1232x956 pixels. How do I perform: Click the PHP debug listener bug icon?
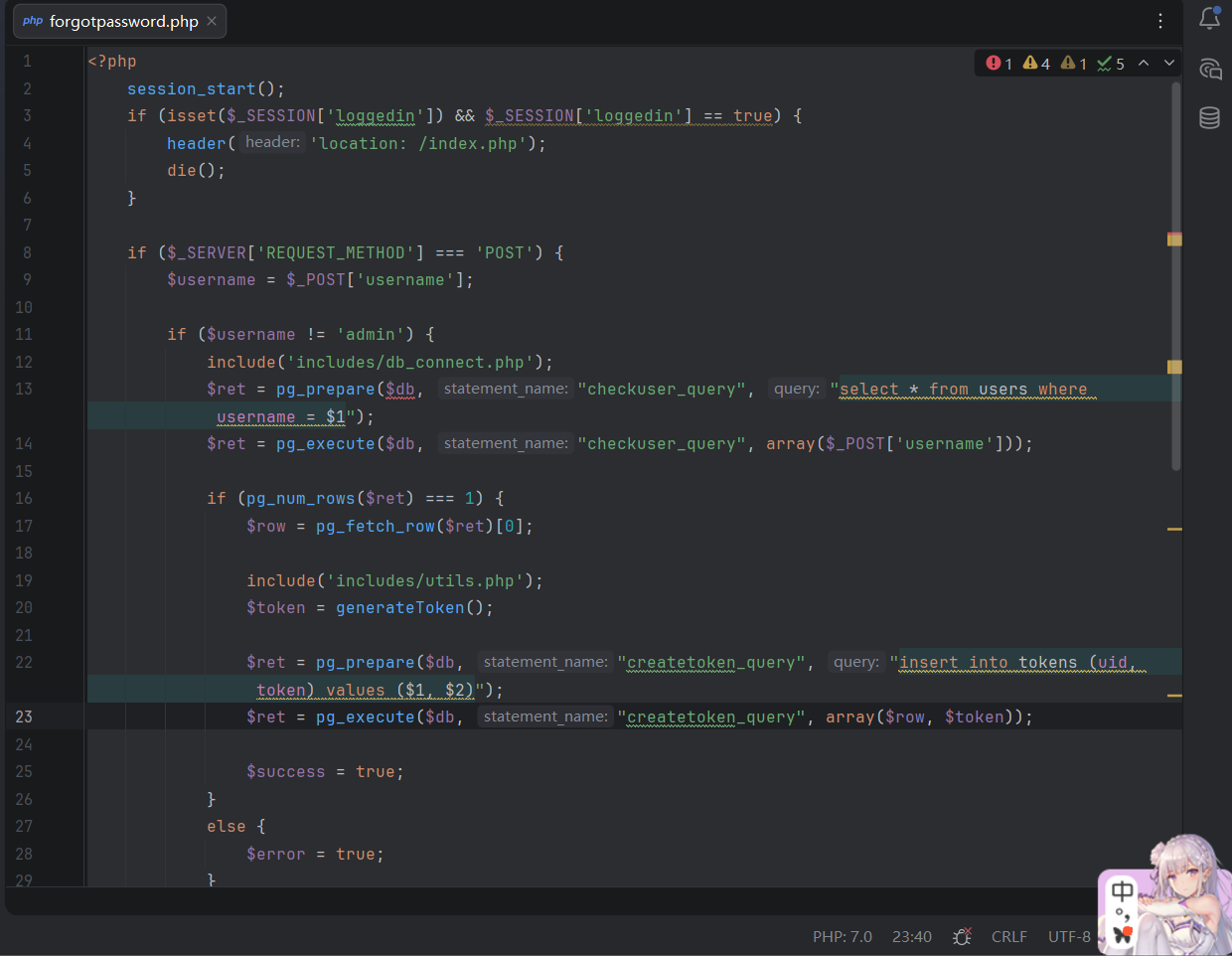[x=961, y=936]
